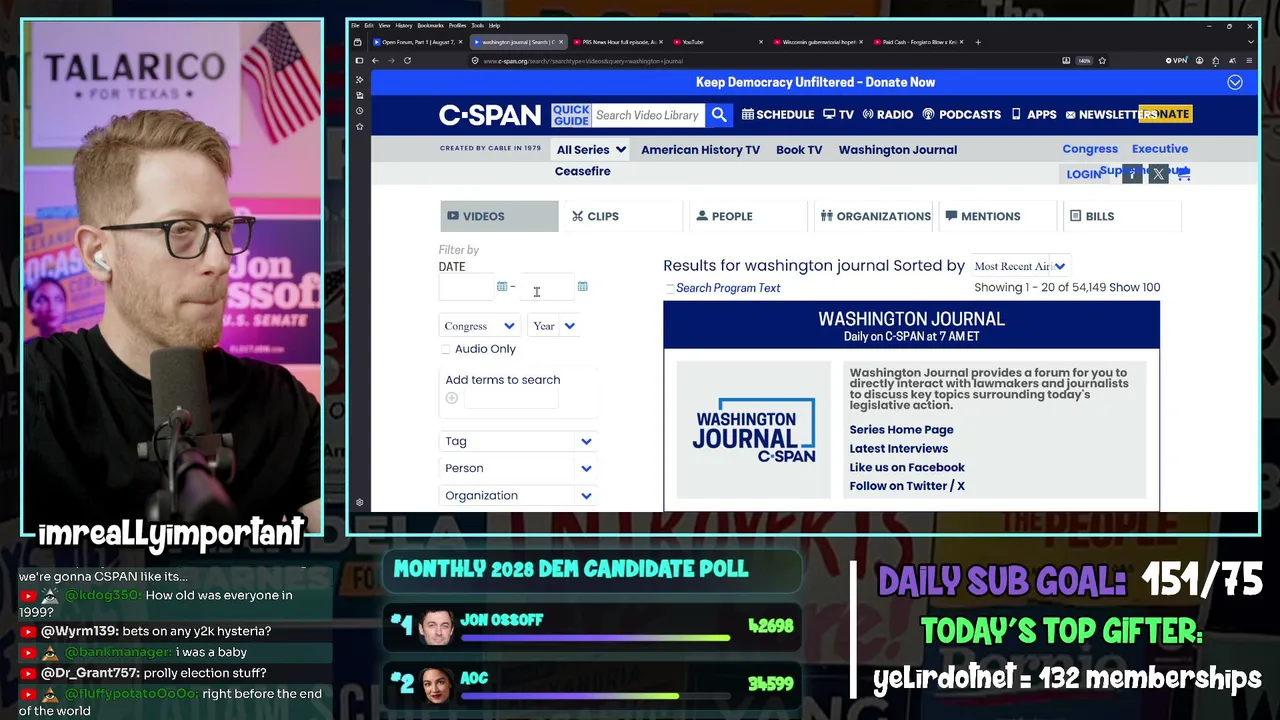Open the Quick Guide button

[x=571, y=115]
